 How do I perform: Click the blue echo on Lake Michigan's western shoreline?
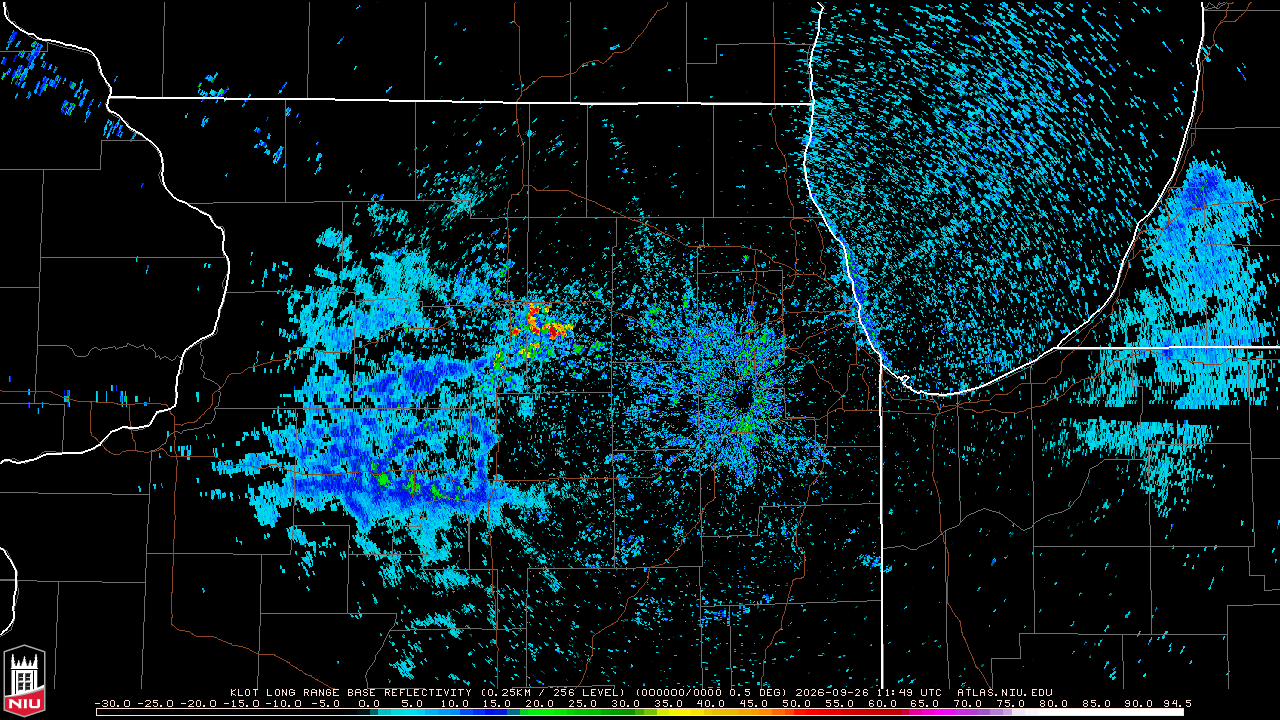(x=857, y=295)
